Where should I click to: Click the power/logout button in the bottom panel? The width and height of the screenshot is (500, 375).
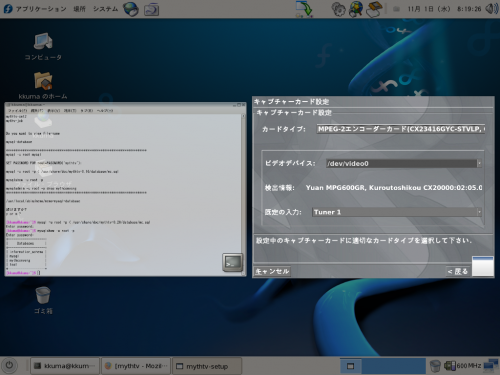coord(9,365)
